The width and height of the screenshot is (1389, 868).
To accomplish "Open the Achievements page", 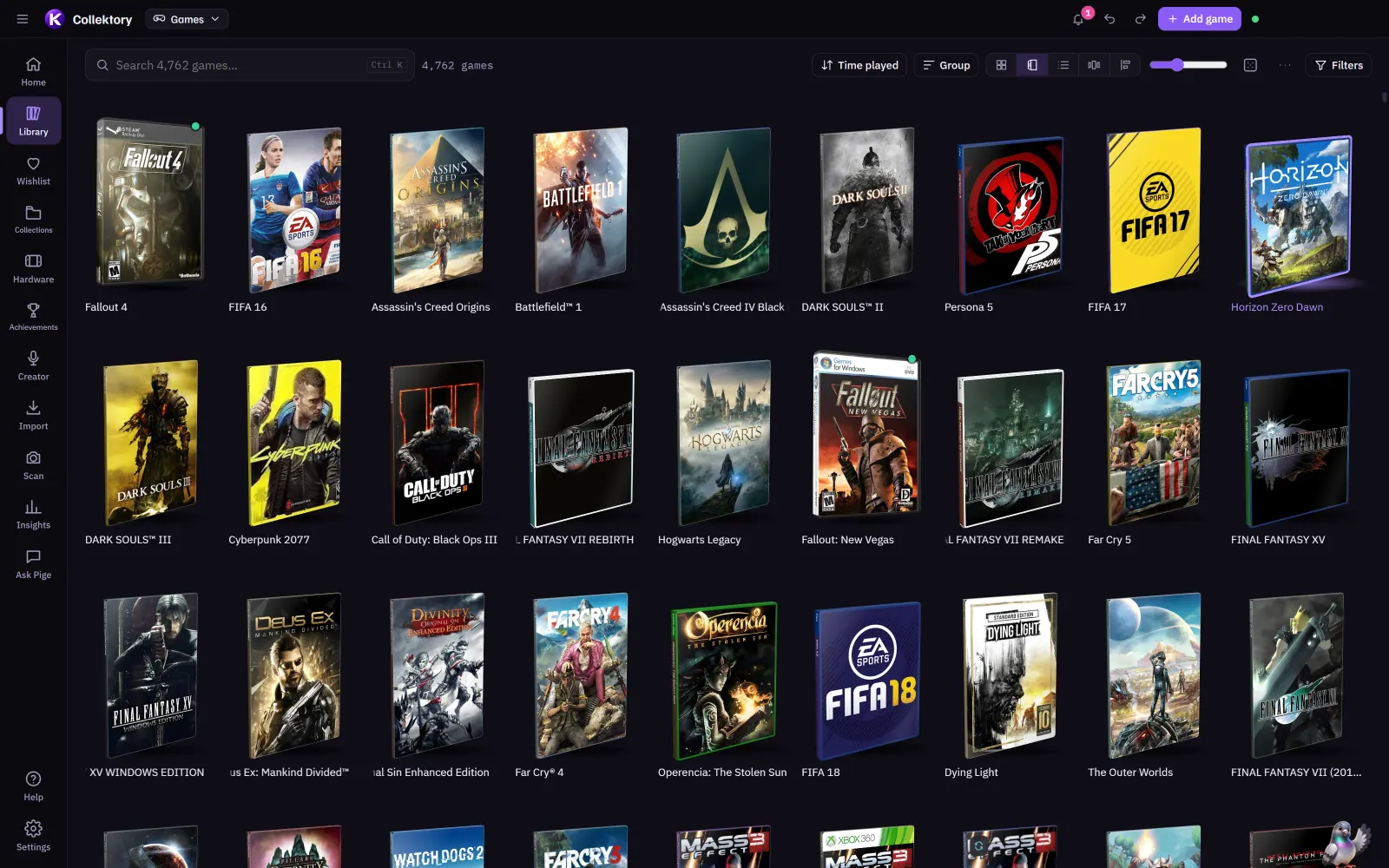I will click(x=33, y=317).
